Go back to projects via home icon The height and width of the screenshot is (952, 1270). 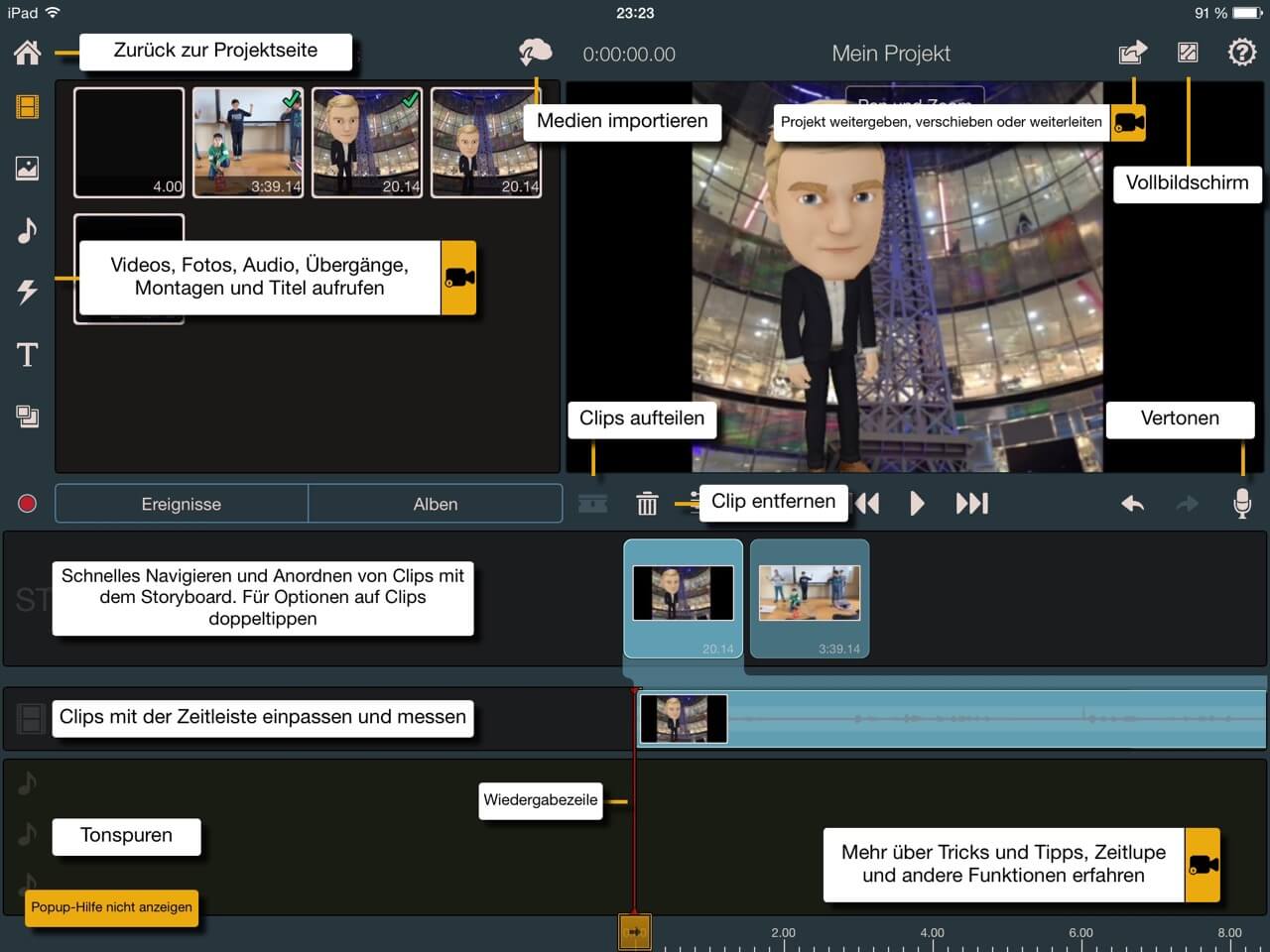coord(28,53)
